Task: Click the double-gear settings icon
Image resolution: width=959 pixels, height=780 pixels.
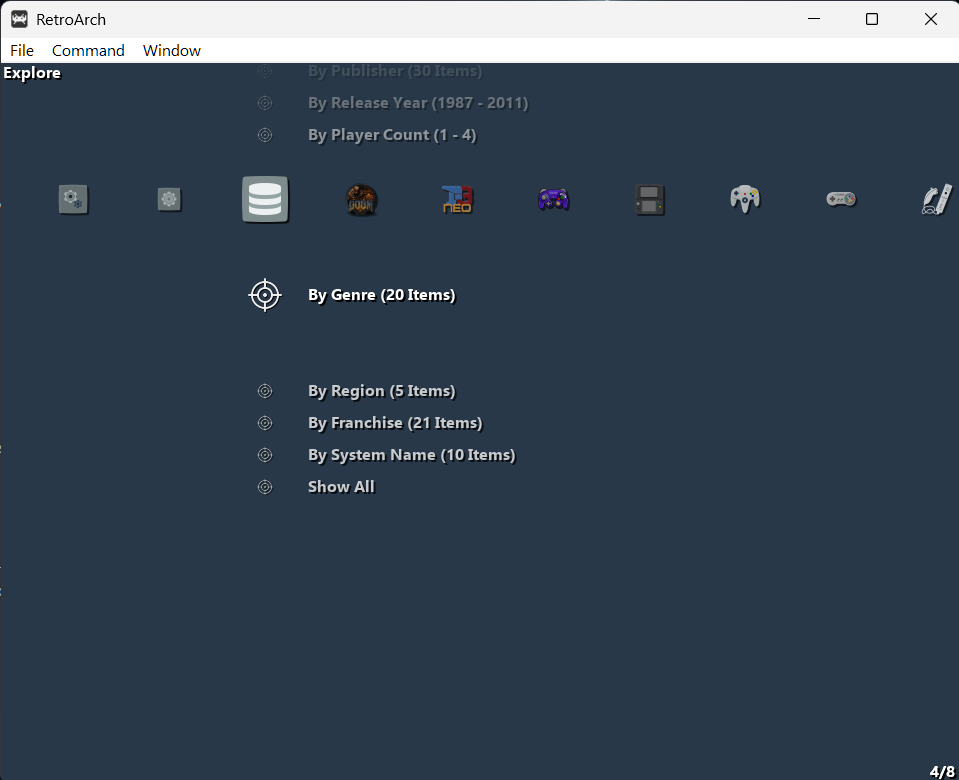Action: tap(73, 200)
